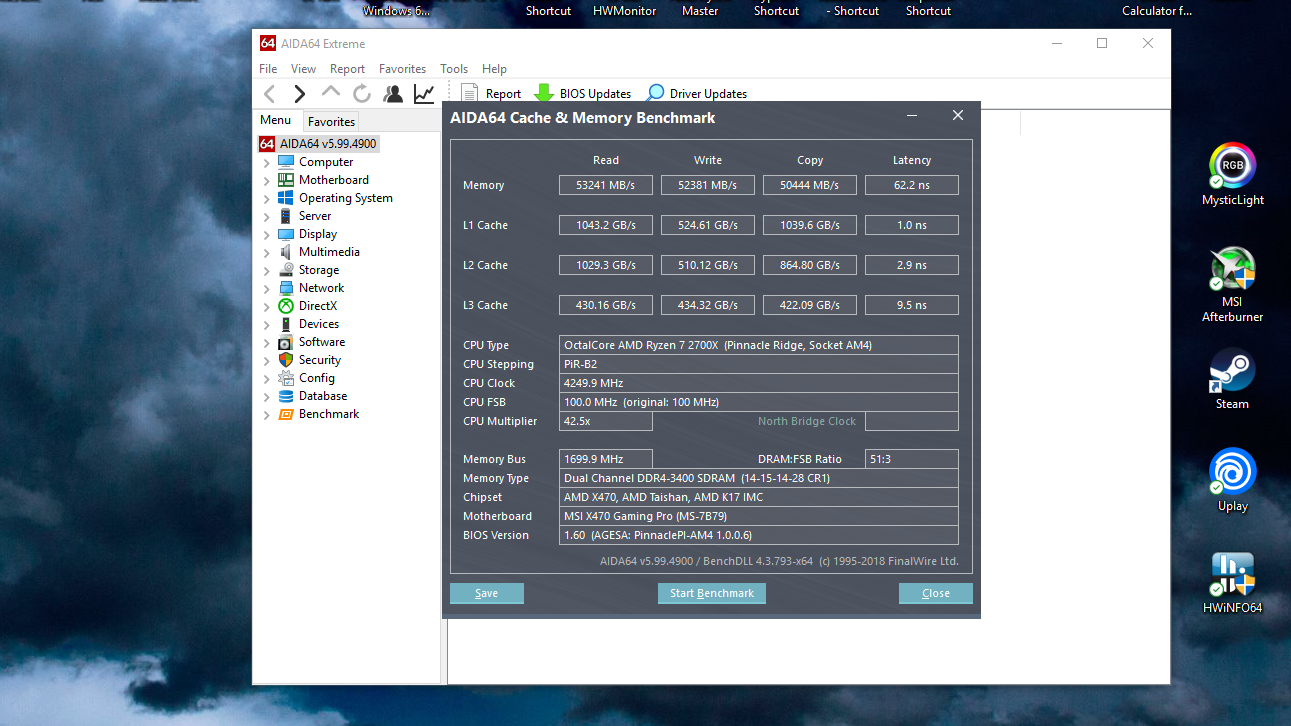1291x726 pixels.
Task: Switch to the Favorites sidebar tab
Action: pos(331,122)
